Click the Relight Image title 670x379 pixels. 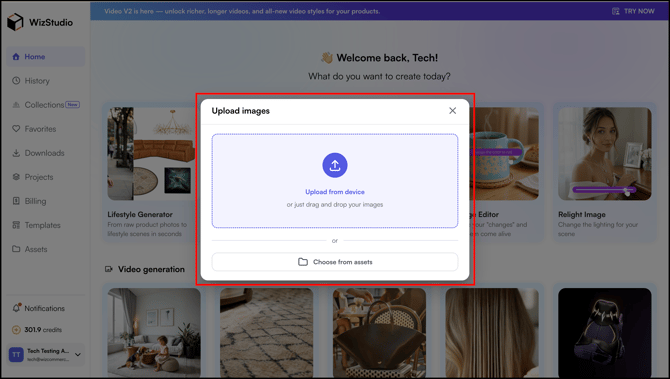click(582, 214)
